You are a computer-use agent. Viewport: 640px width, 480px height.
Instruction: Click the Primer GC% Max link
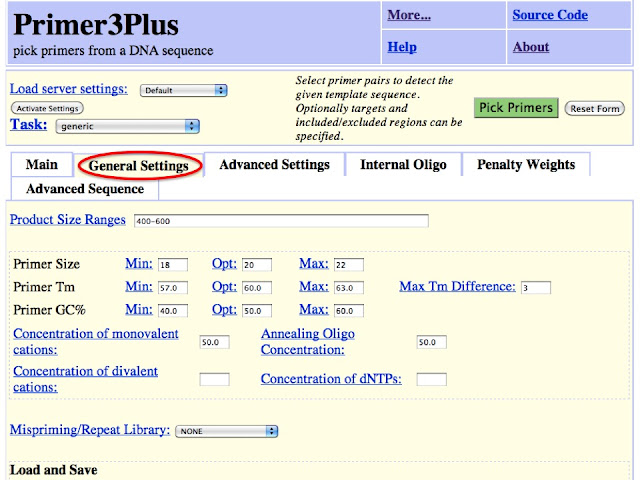pyautogui.click(x=314, y=309)
